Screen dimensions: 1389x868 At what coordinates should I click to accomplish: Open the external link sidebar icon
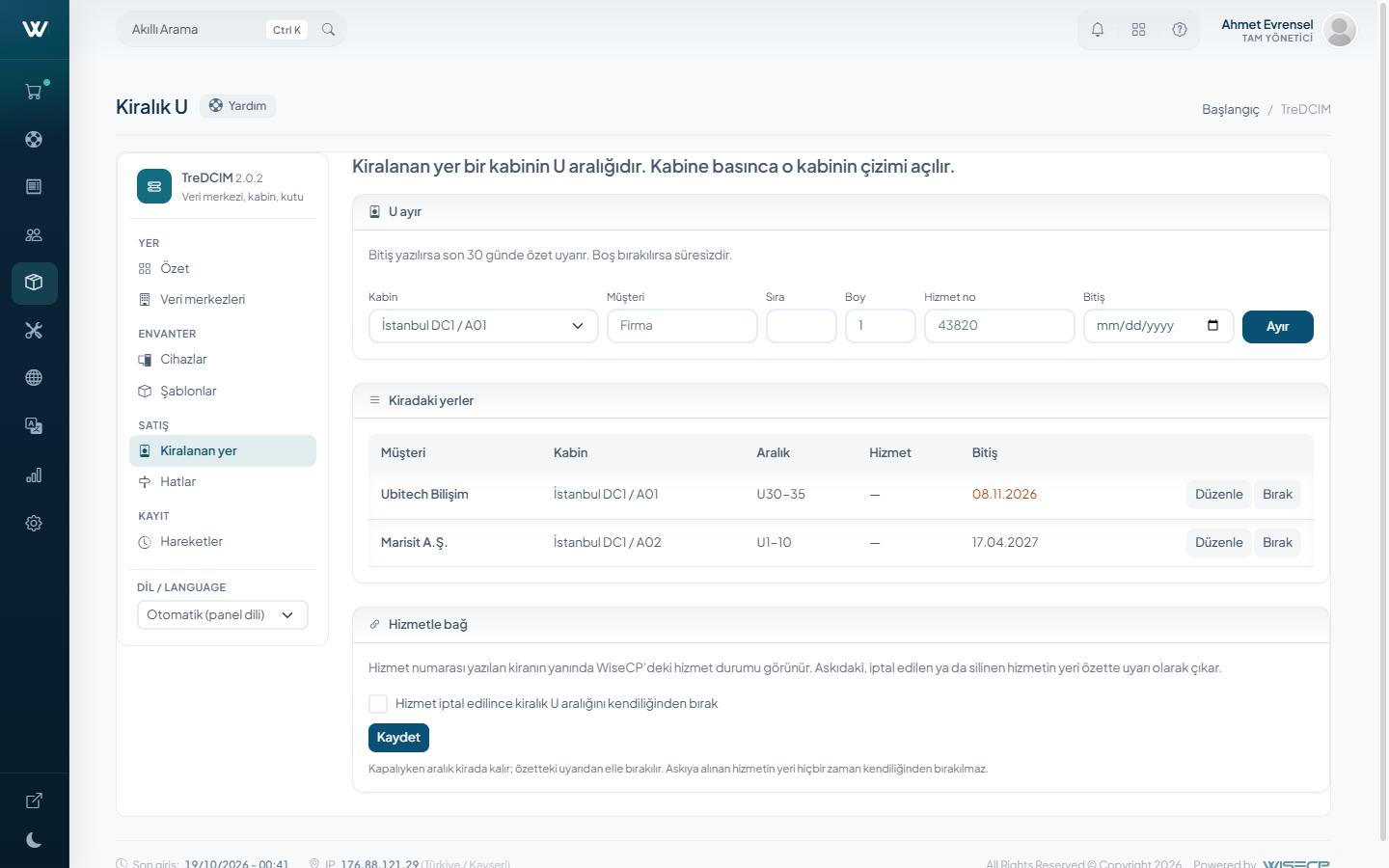tap(34, 800)
